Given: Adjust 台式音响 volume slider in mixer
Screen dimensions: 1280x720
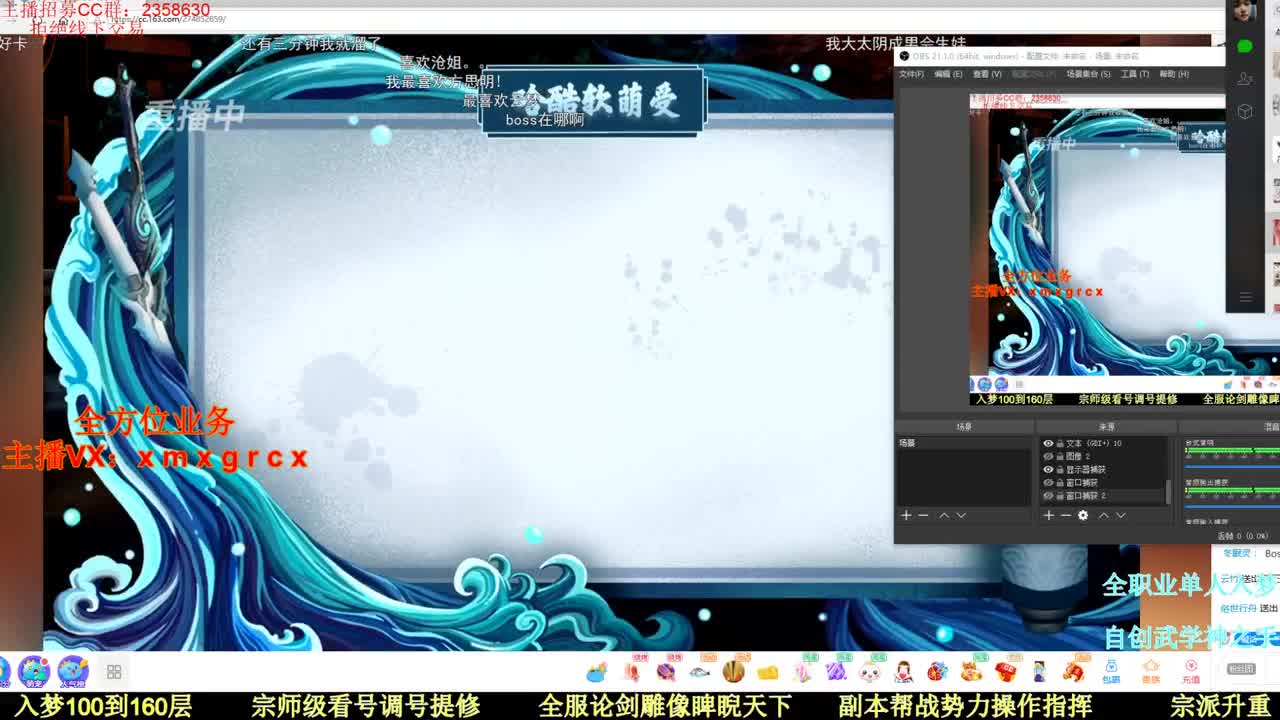Looking at the screenshot, I should pos(1232,466).
